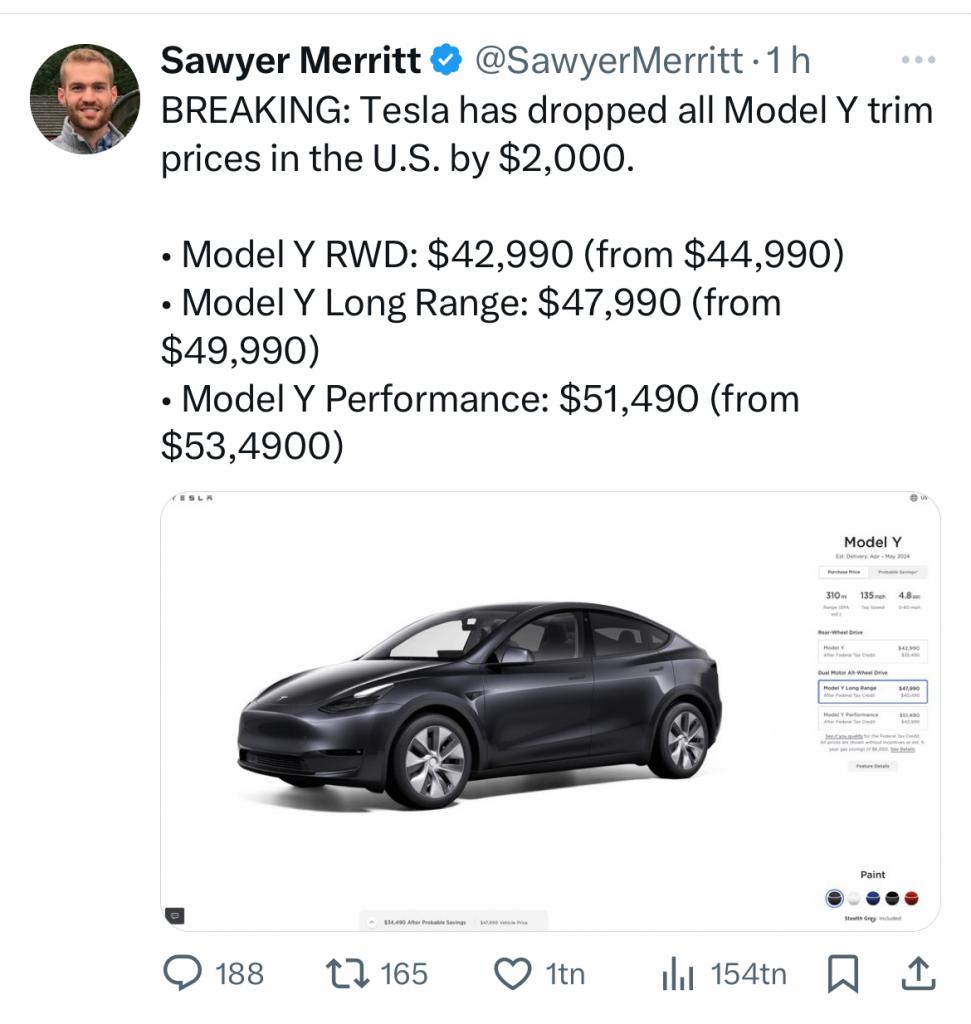Select the Model Y Performance option

point(872,718)
